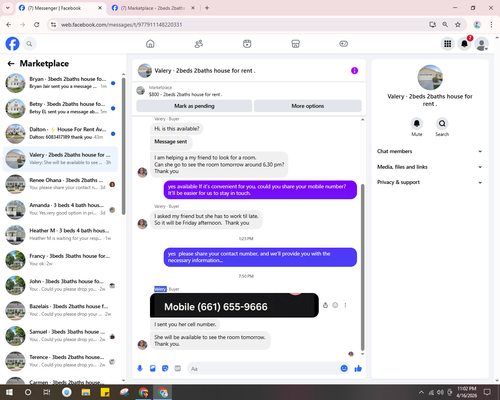This screenshot has height=400, width=500.
Task: React to the mobile number message with emoji icon
Action: pyautogui.click(x=335, y=305)
